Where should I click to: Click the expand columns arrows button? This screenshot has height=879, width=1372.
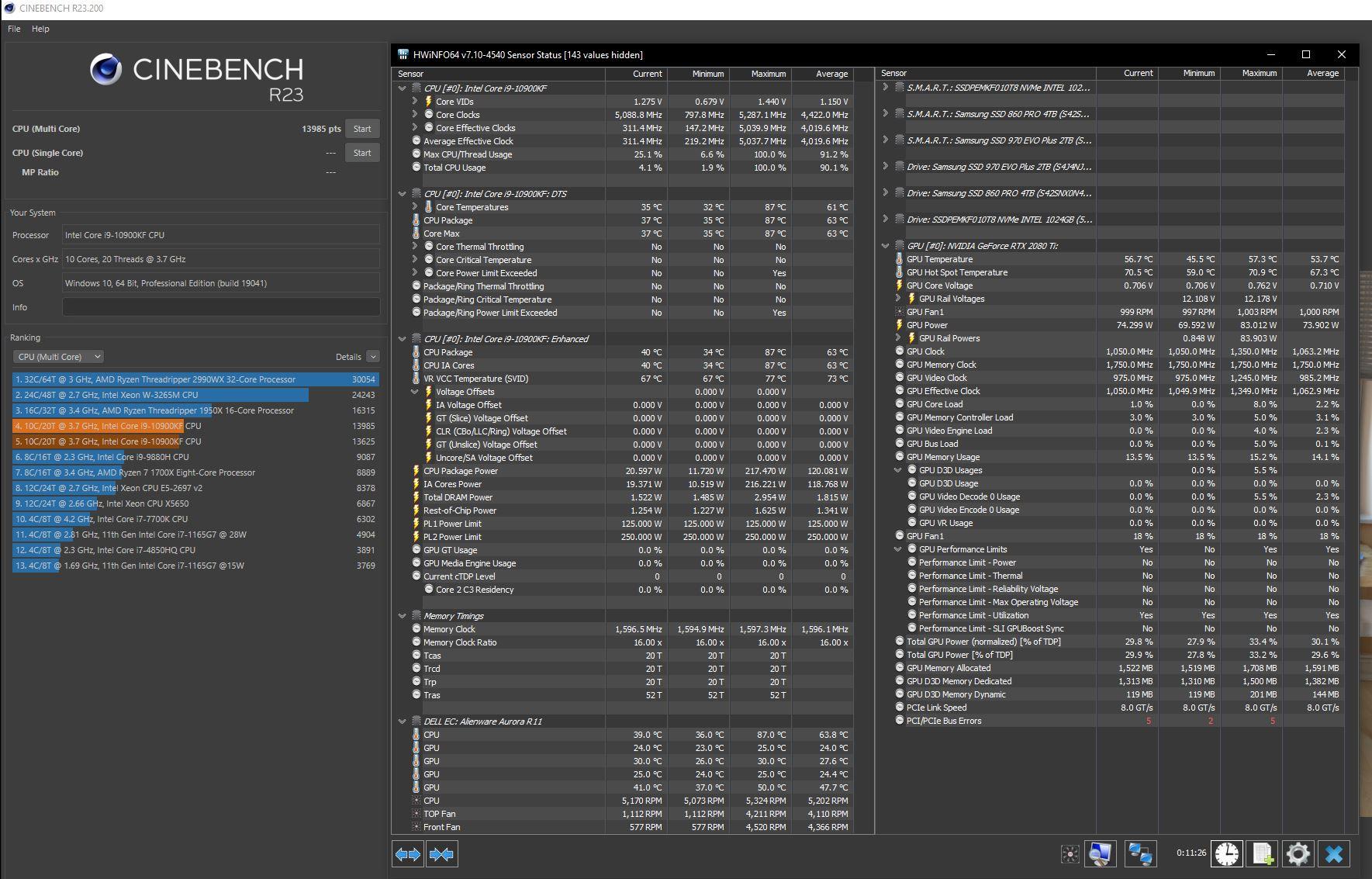click(408, 854)
